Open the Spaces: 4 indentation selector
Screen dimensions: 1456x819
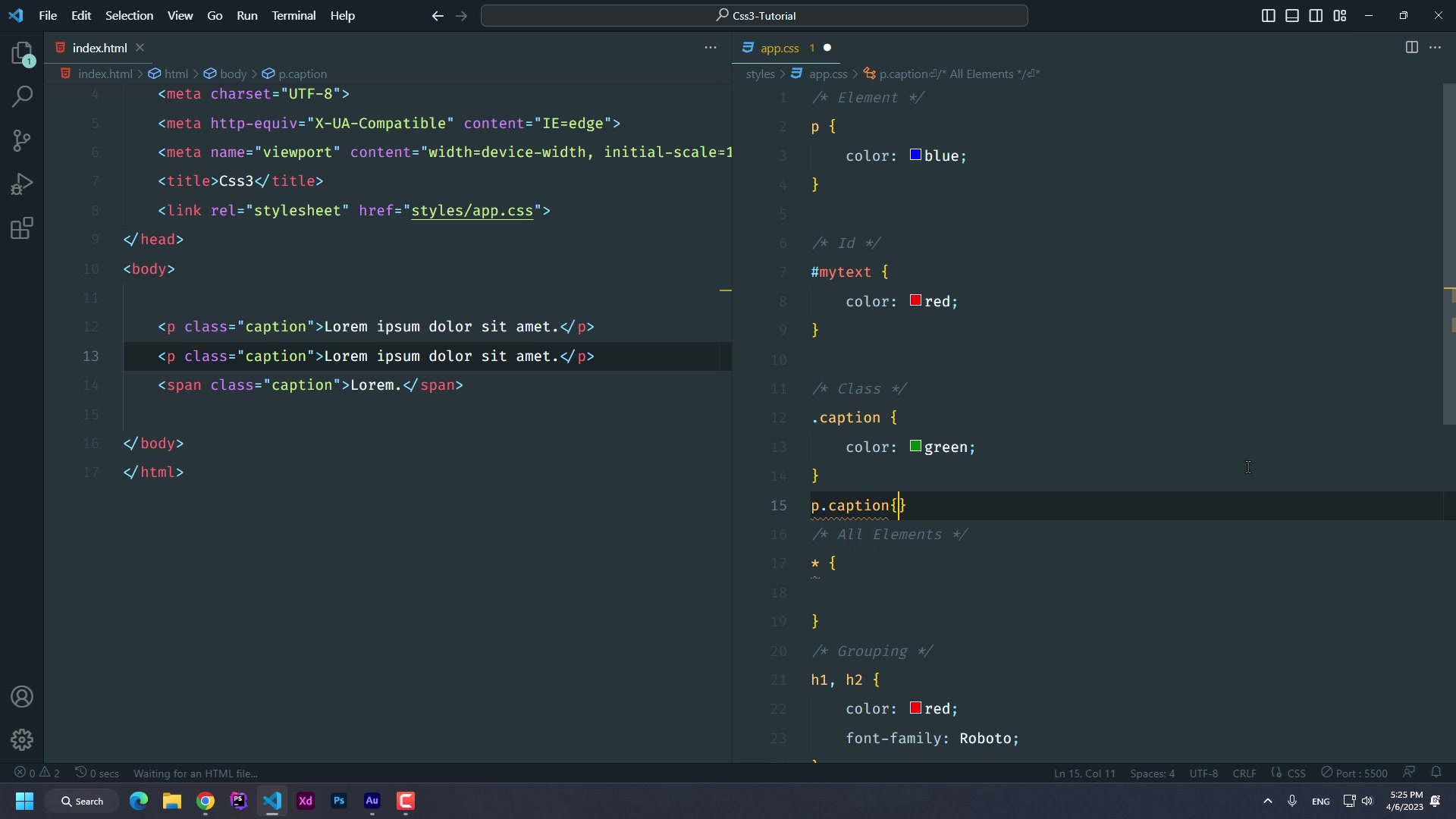point(1152,773)
